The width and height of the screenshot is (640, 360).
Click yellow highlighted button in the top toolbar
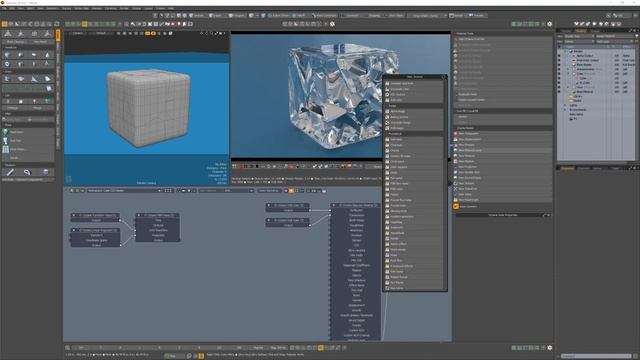tap(84, 24)
